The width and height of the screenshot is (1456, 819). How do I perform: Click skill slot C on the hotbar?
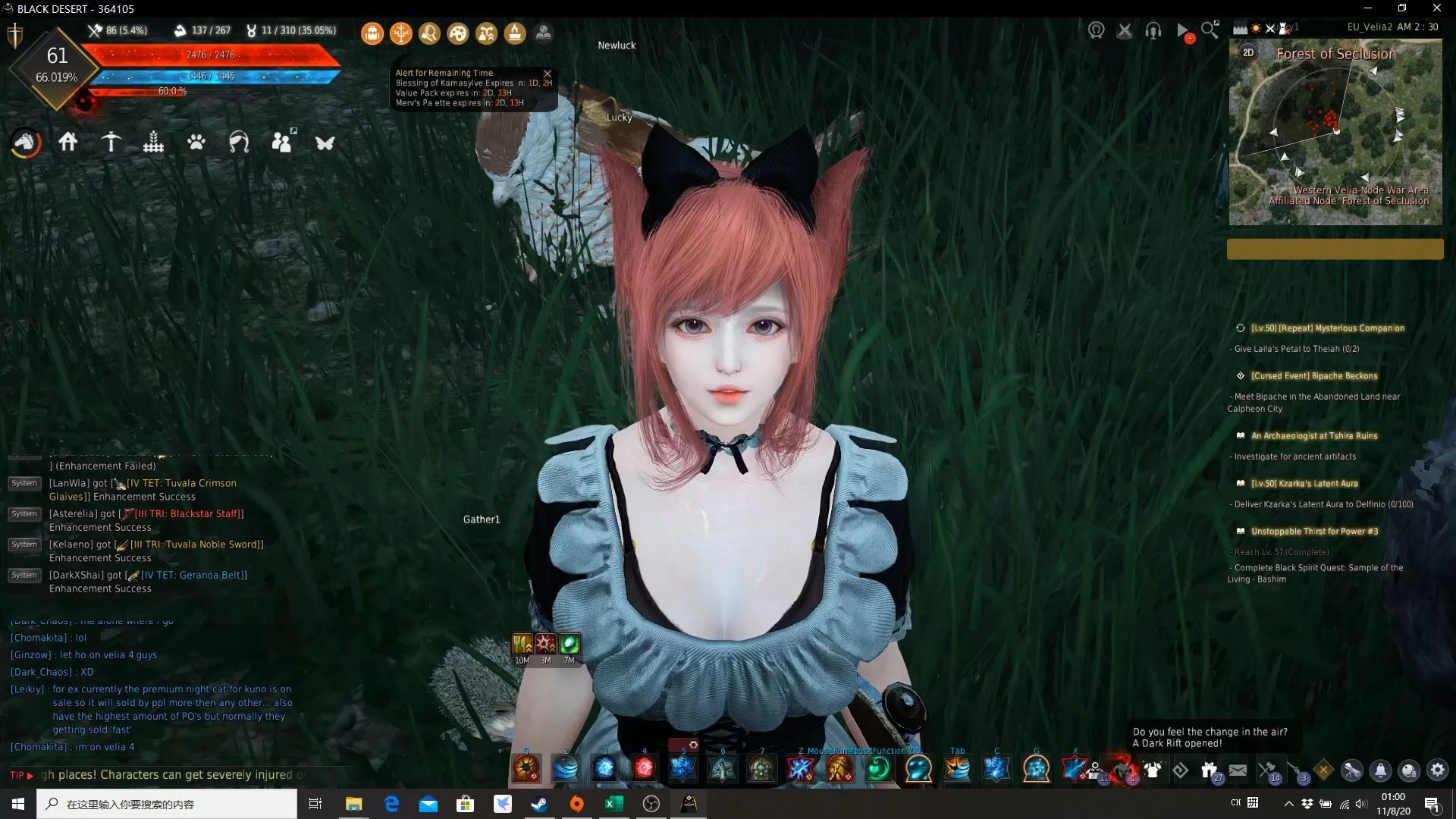996,768
